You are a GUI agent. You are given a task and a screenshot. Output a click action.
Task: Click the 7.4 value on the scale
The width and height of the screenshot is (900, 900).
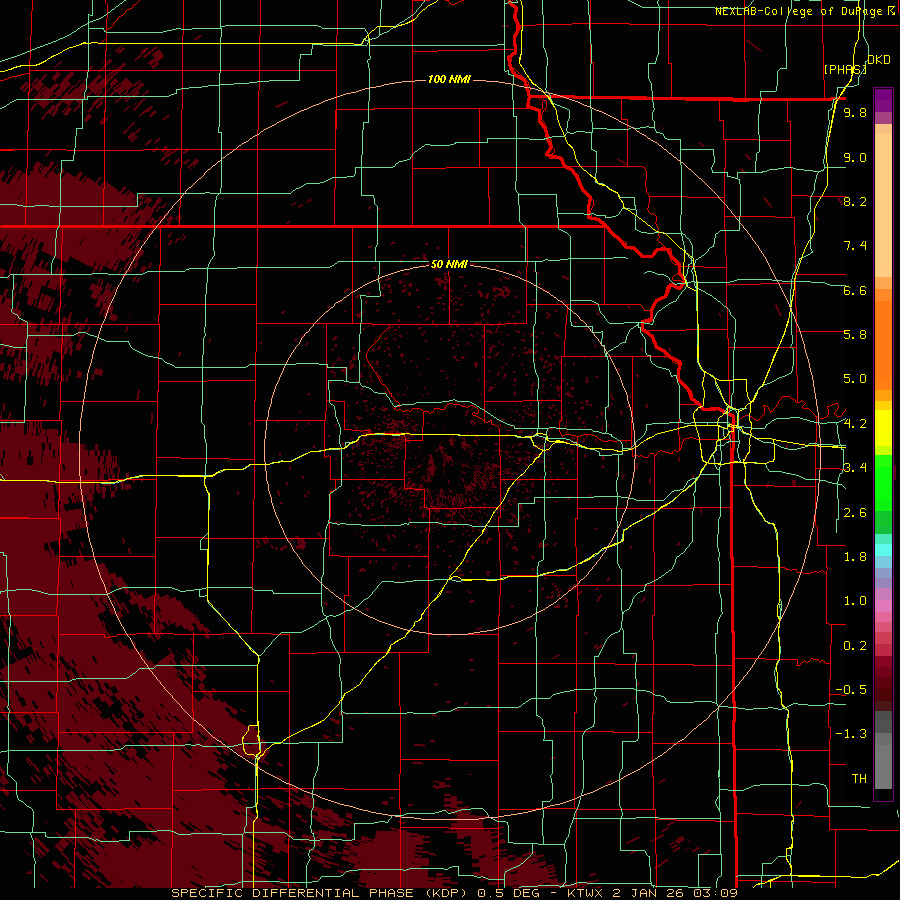coord(855,246)
